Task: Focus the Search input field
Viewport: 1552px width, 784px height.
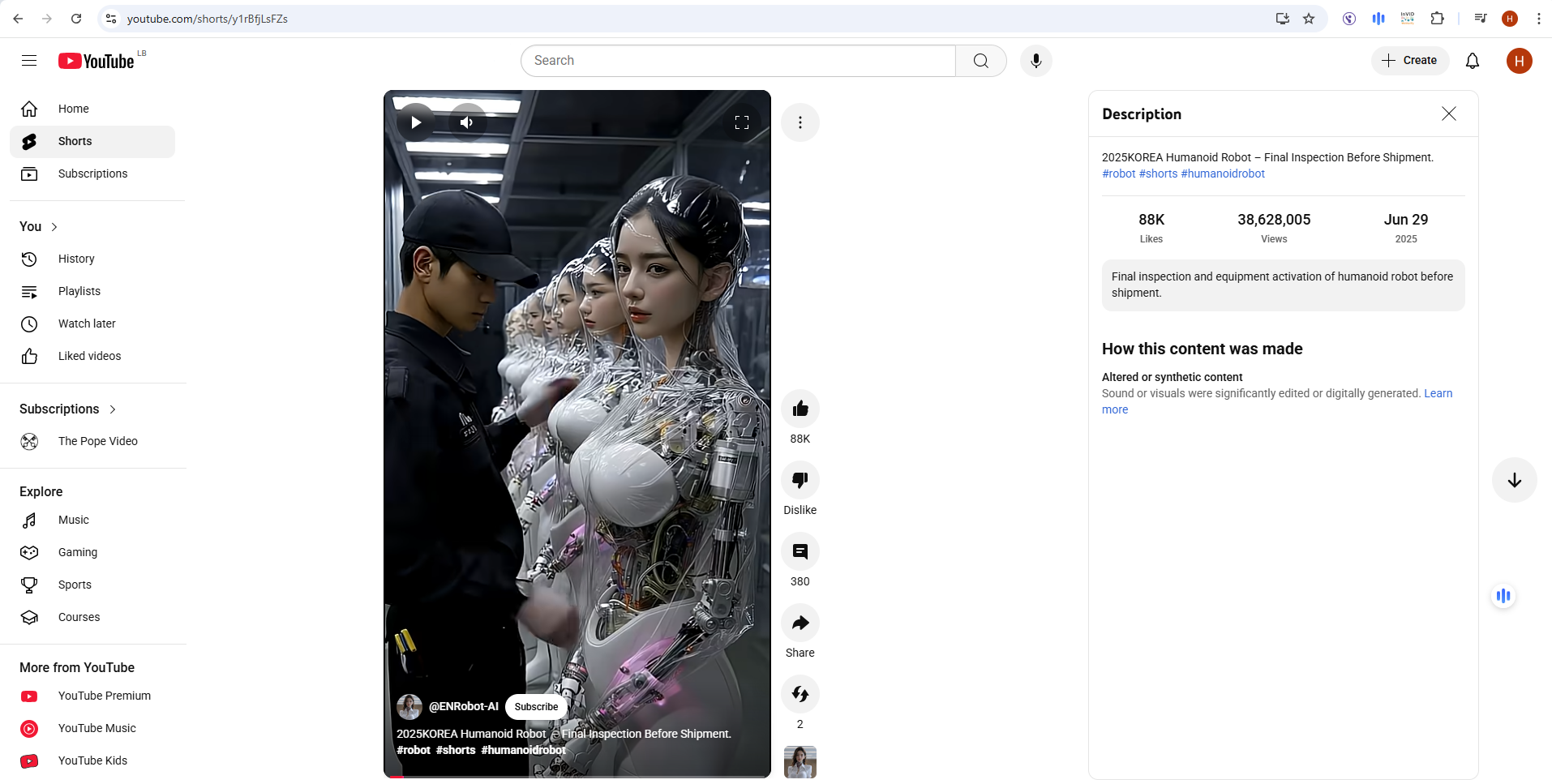Action: [x=738, y=61]
